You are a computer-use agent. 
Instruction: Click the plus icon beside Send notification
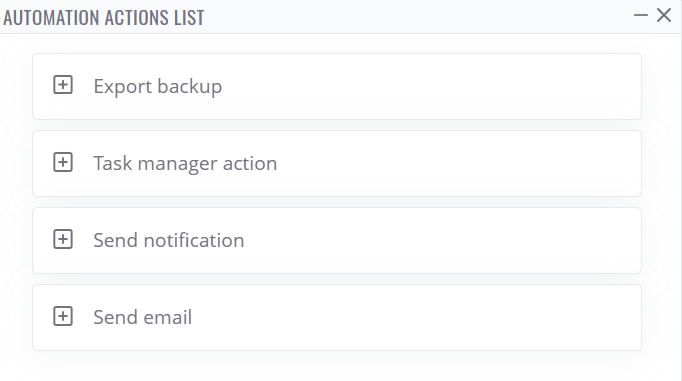coord(63,239)
